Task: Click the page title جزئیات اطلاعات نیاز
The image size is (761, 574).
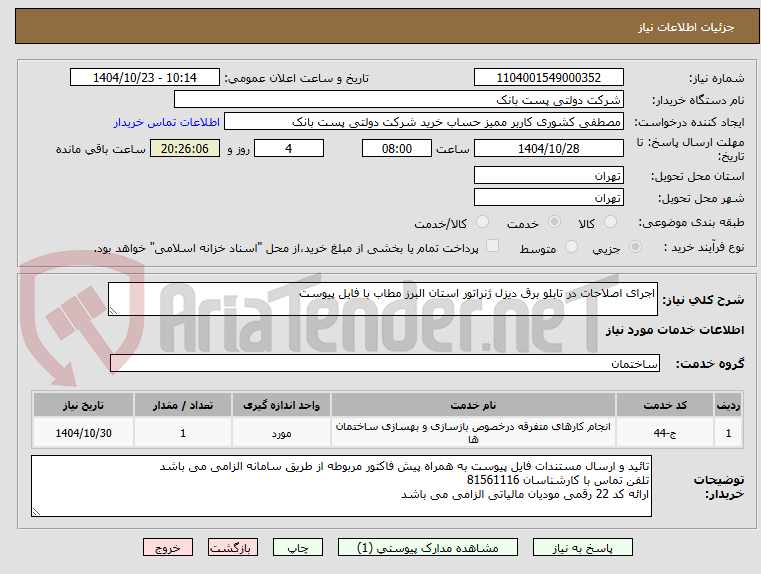Action: click(x=686, y=27)
